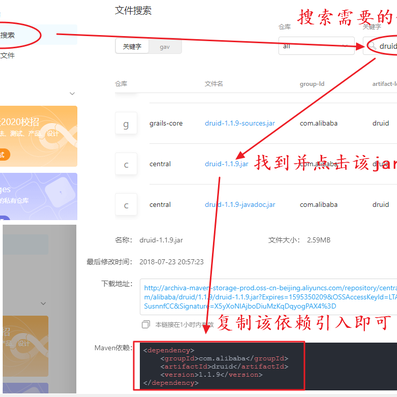Click the group-id column header
This screenshot has height=397, width=397.
pyautogui.click(x=312, y=84)
